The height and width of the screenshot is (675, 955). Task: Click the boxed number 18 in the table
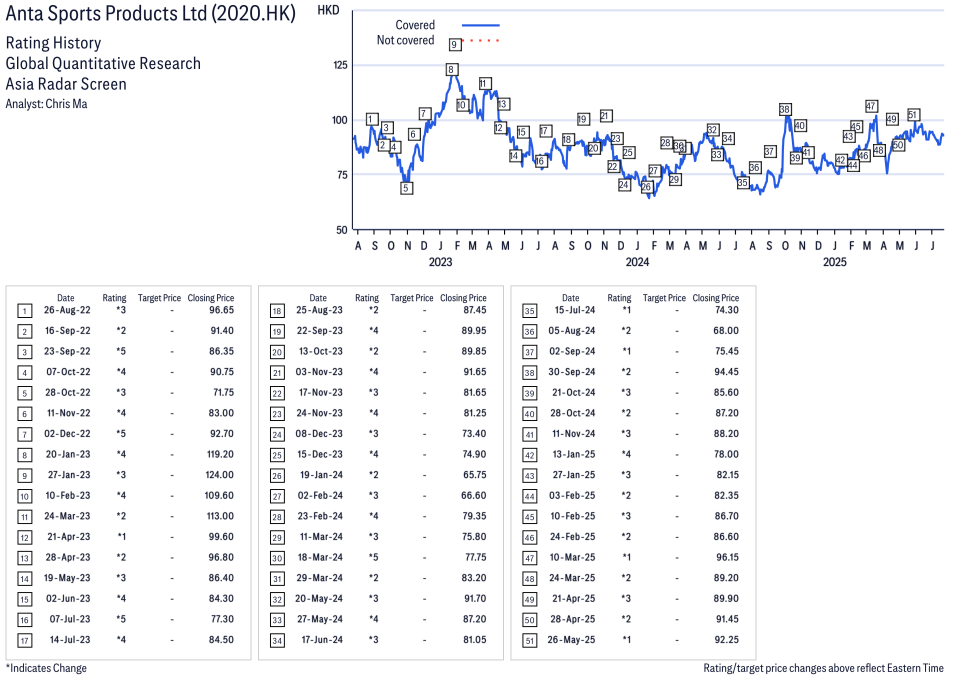point(277,311)
